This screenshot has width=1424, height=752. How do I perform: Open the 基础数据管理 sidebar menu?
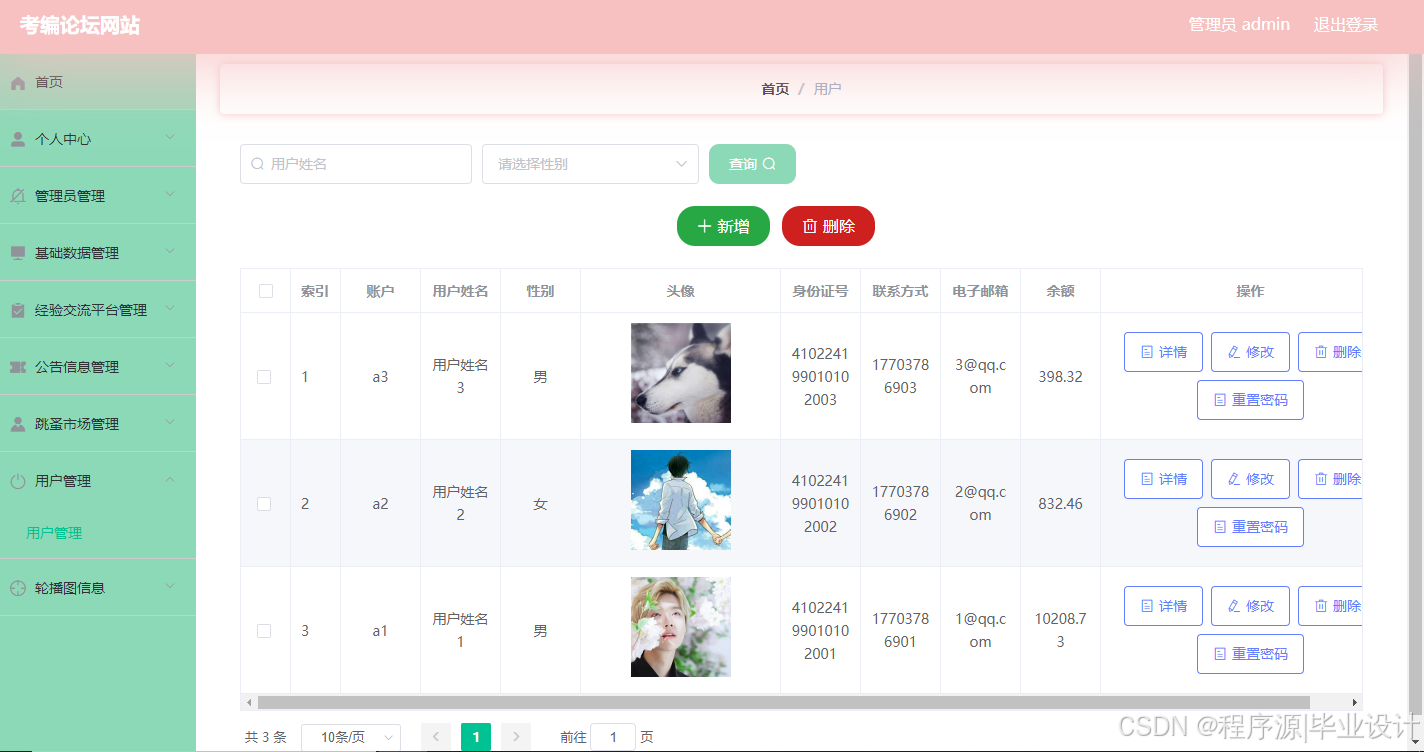98,253
